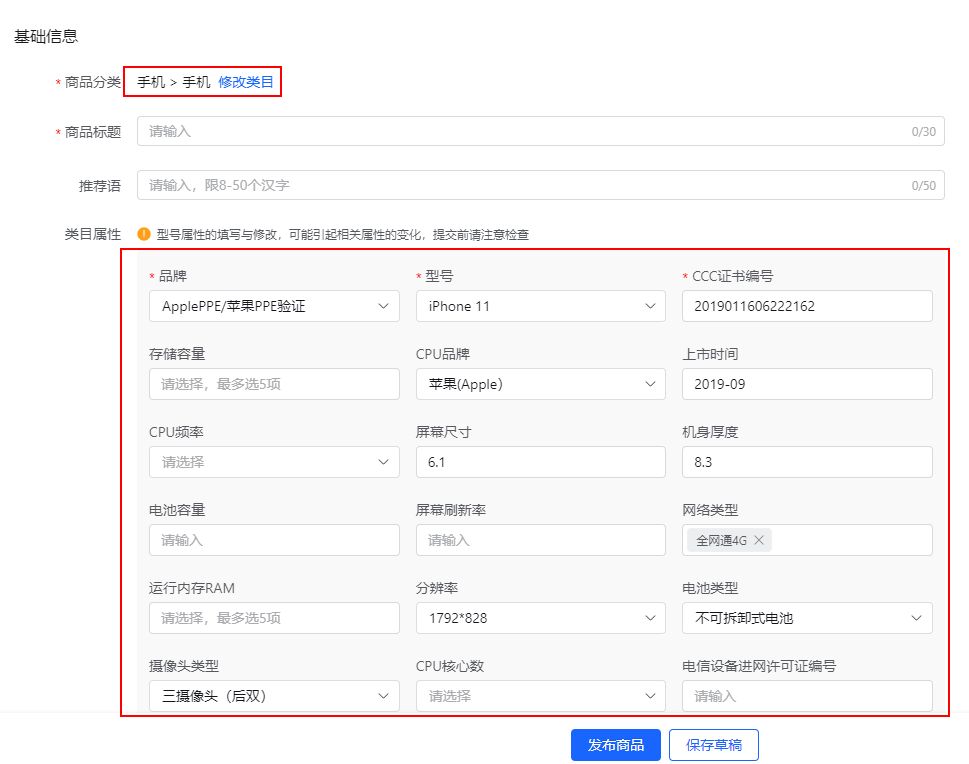Image resolution: width=969 pixels, height=764 pixels.
Task: Remove the 全网通4G tag with its X
Action: pos(759,540)
